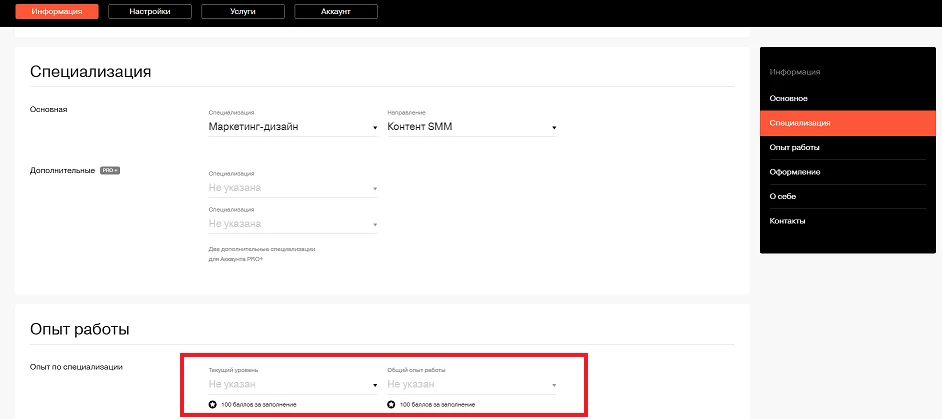The image size is (942, 419).
Task: Click the Дополнительные label
Action: point(62,170)
